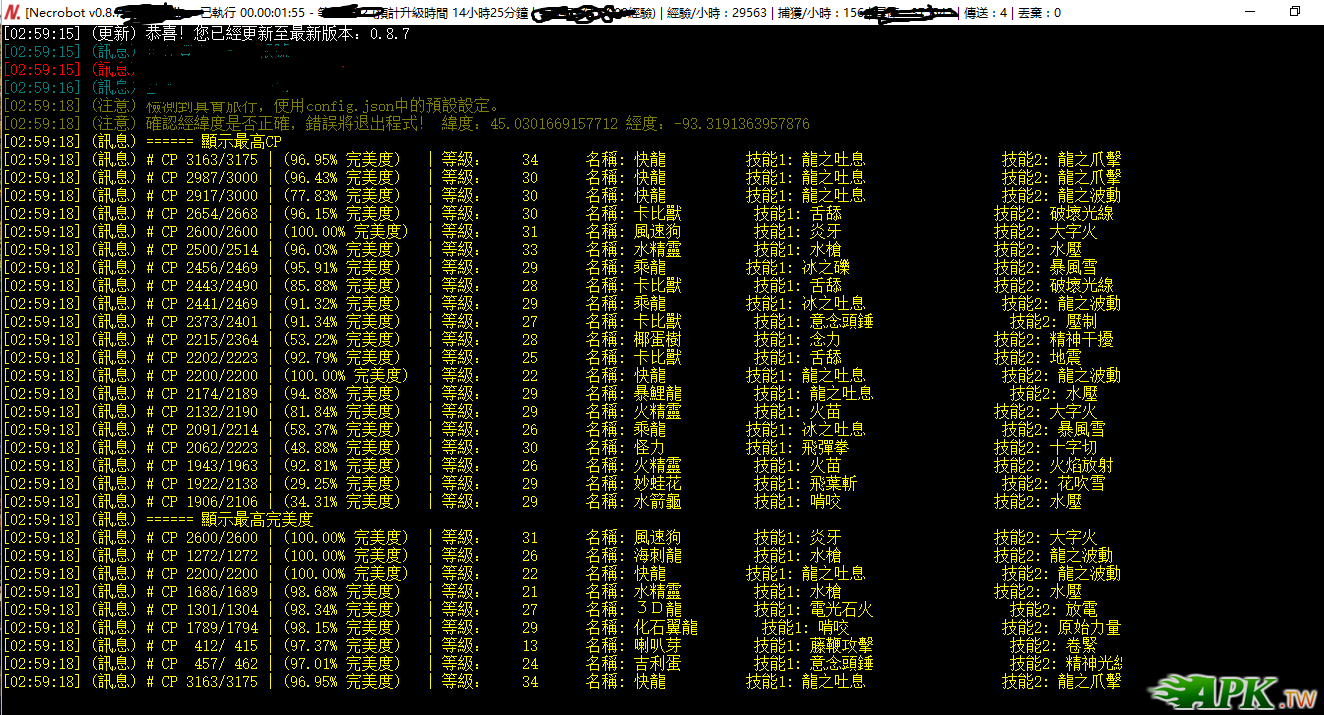Click the skill name 放電

pyautogui.click(x=1081, y=609)
